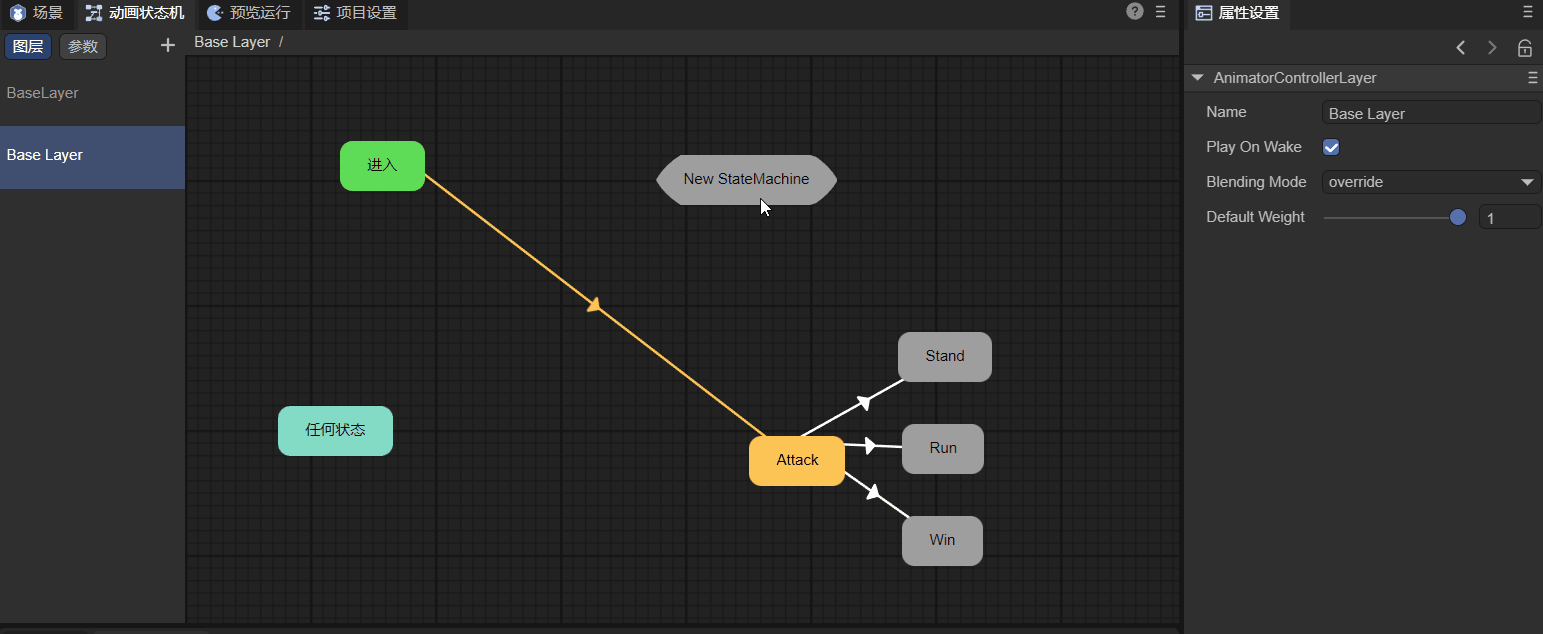1543x634 pixels.
Task: Open the animation panel hamburger menu
Action: [x=1161, y=12]
